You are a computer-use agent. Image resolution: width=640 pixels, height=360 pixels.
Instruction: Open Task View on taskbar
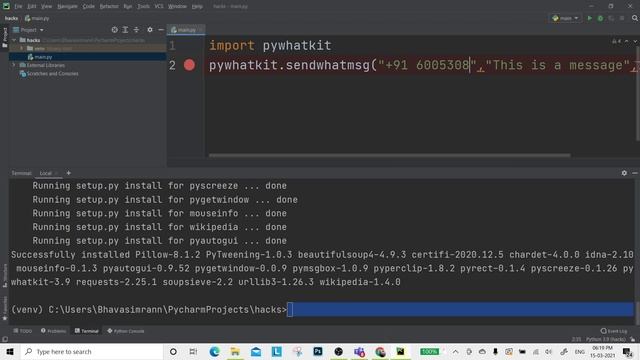click(x=193, y=351)
